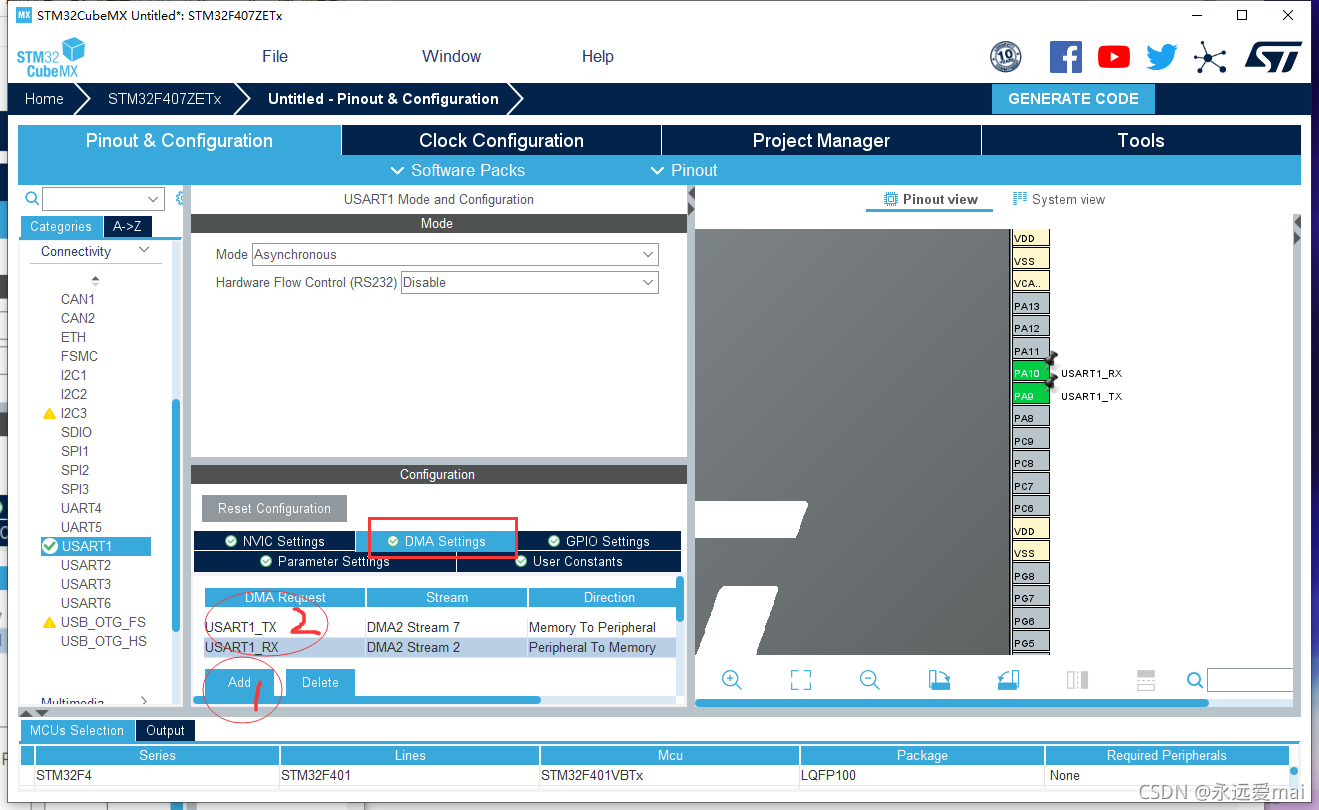Zoom out of the pinout view
Screen dimensions: 1319x810
pyautogui.click(x=870, y=680)
